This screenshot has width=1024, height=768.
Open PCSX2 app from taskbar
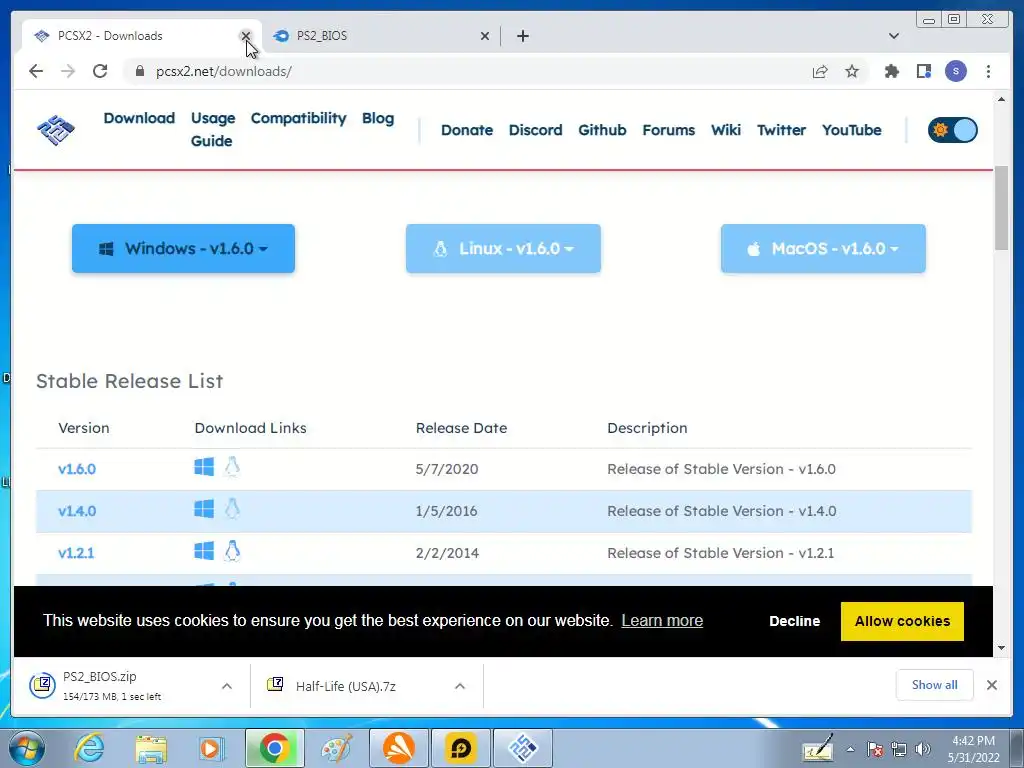[522, 748]
